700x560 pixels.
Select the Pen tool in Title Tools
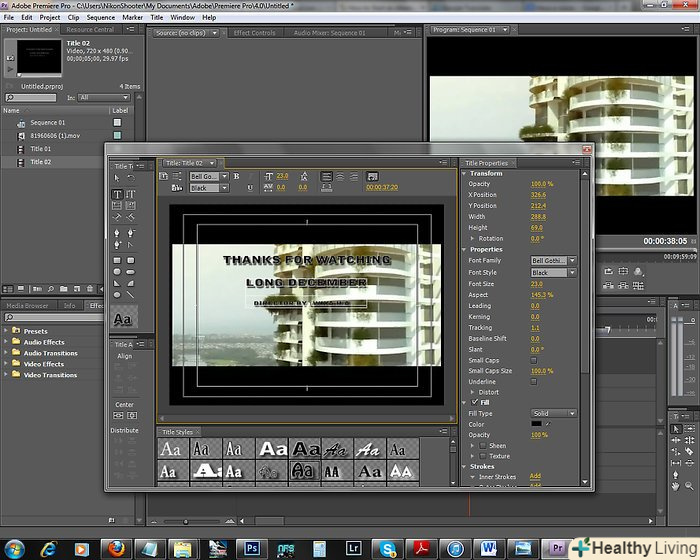coord(118,231)
